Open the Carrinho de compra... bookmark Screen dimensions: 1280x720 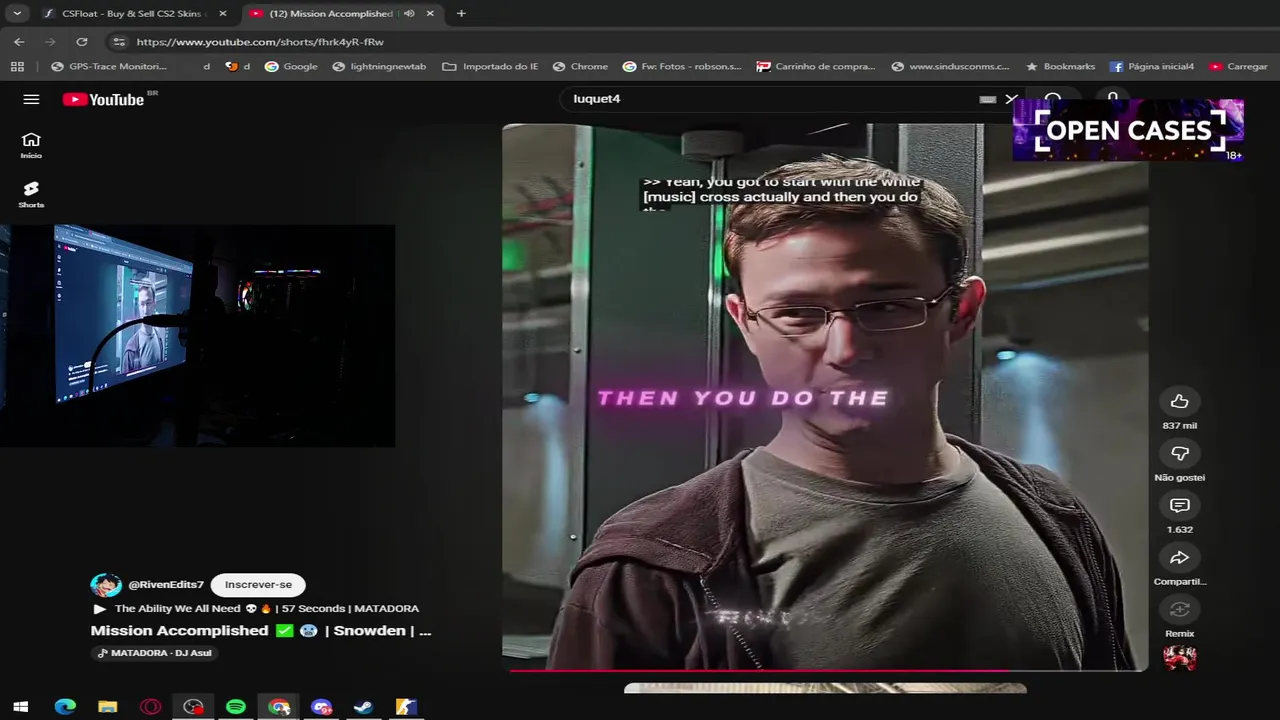(816, 66)
